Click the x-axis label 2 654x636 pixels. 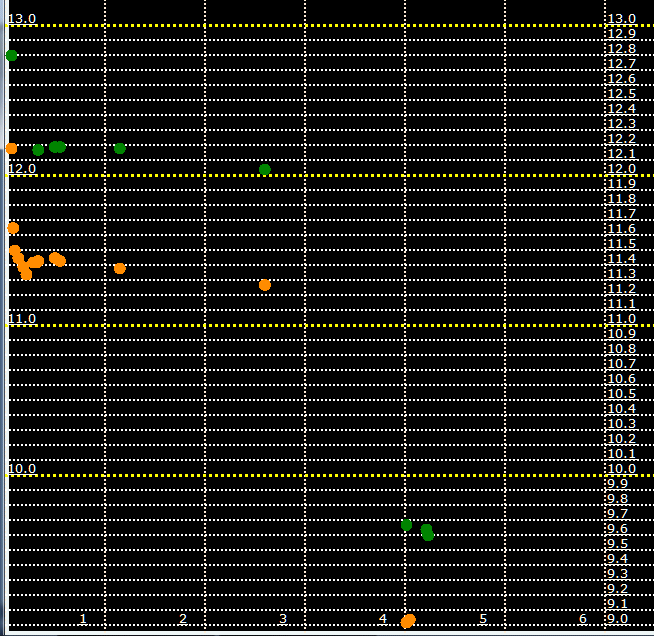(x=183, y=619)
